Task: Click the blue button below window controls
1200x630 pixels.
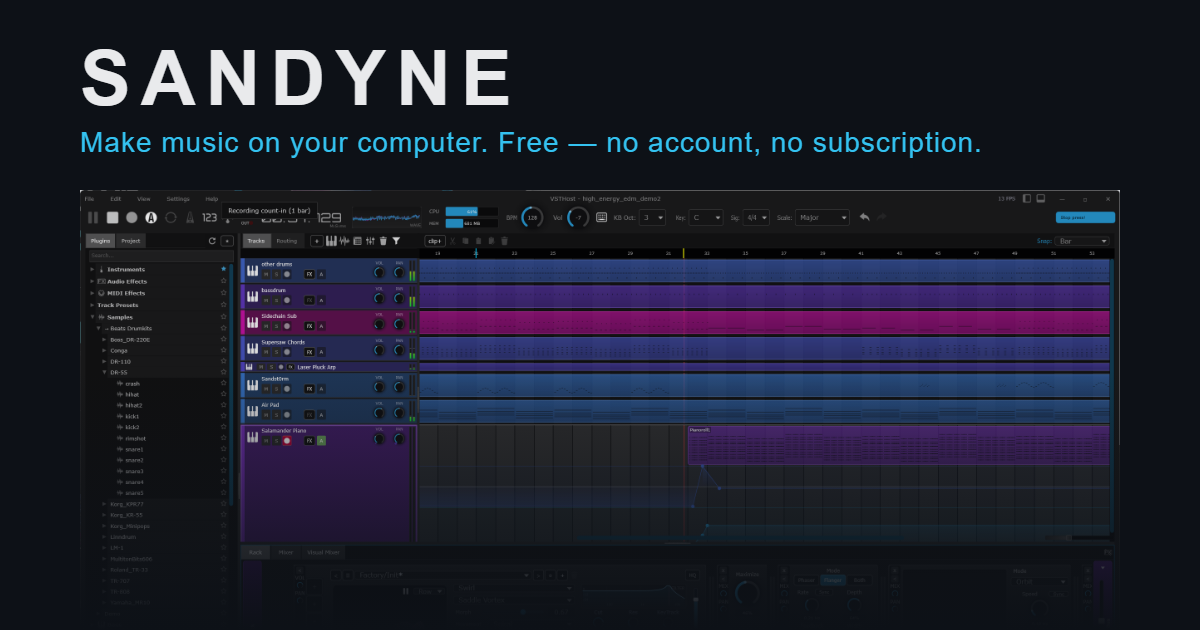Action: (x=1085, y=217)
